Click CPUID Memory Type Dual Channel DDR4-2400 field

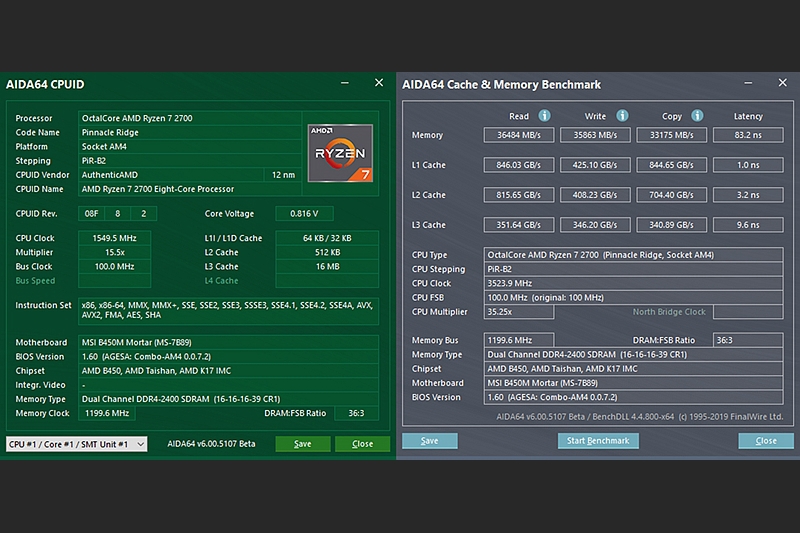coord(228,399)
